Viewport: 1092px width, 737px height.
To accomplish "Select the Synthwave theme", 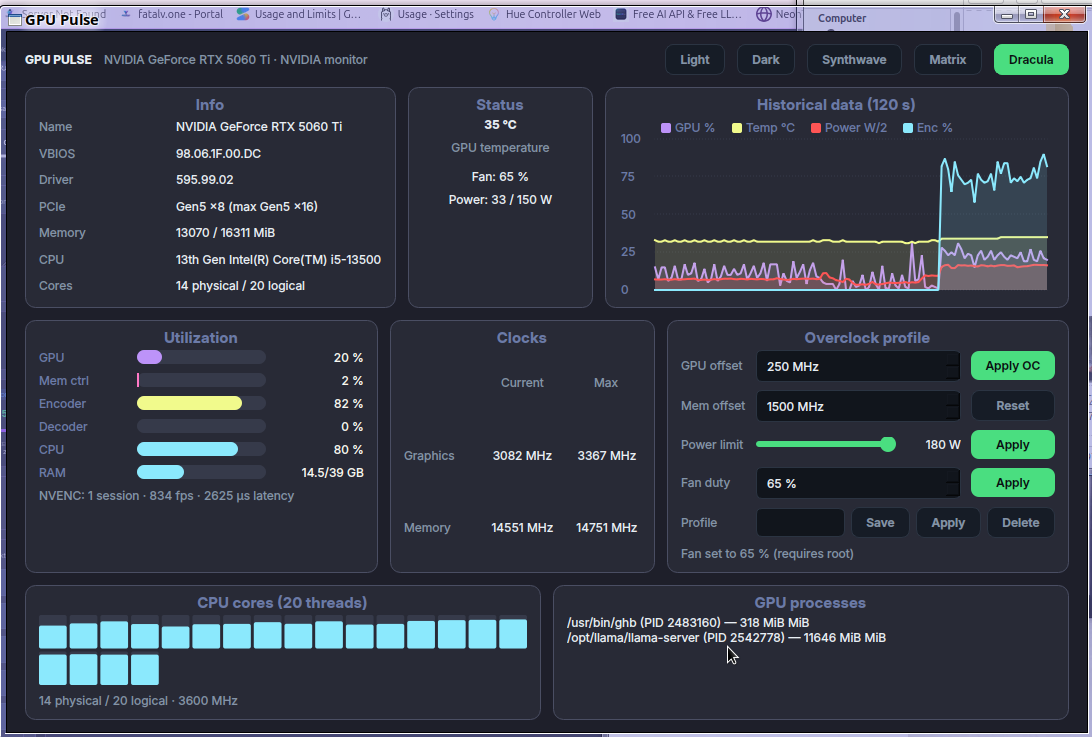I will (854, 60).
